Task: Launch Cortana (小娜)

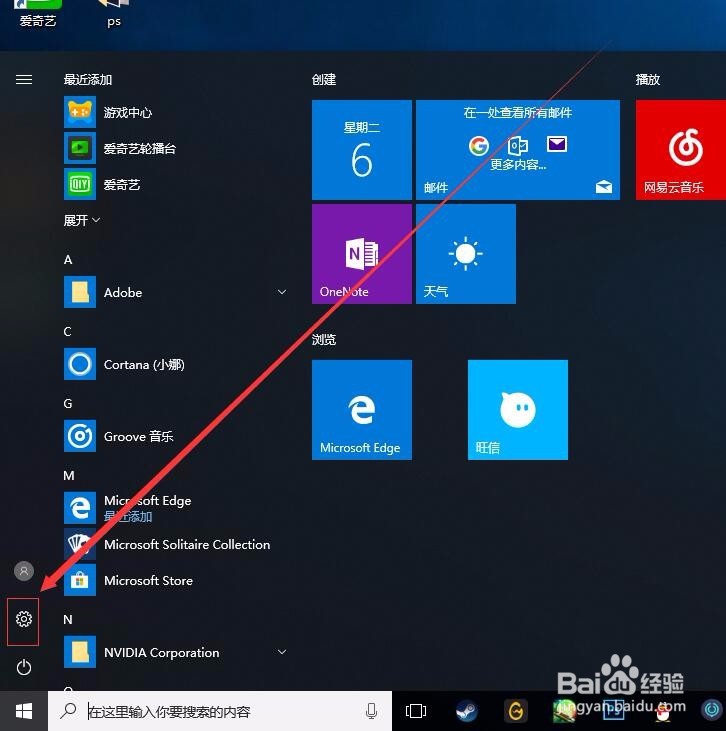Action: [x=175, y=364]
